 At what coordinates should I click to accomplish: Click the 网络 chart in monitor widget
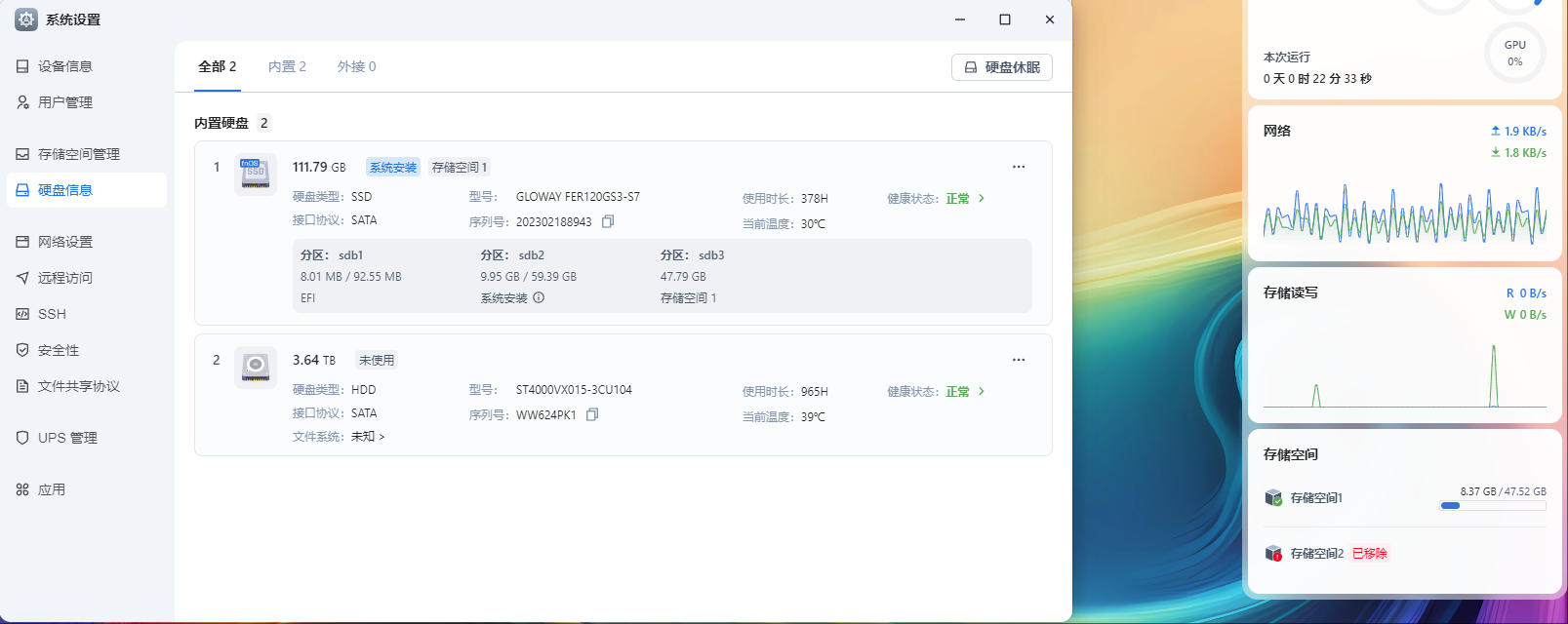tap(1405, 214)
